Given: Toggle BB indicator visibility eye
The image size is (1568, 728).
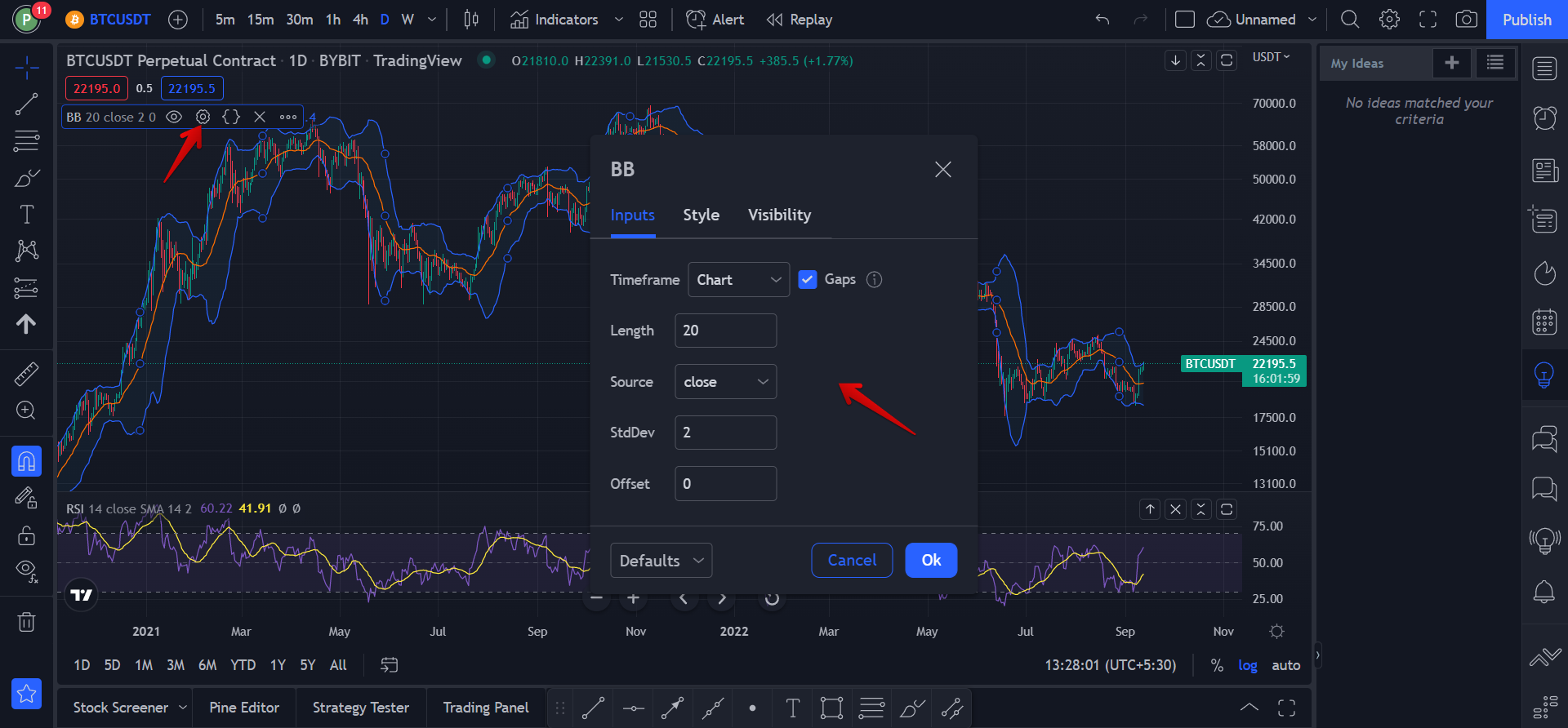Looking at the screenshot, I should pos(174,117).
